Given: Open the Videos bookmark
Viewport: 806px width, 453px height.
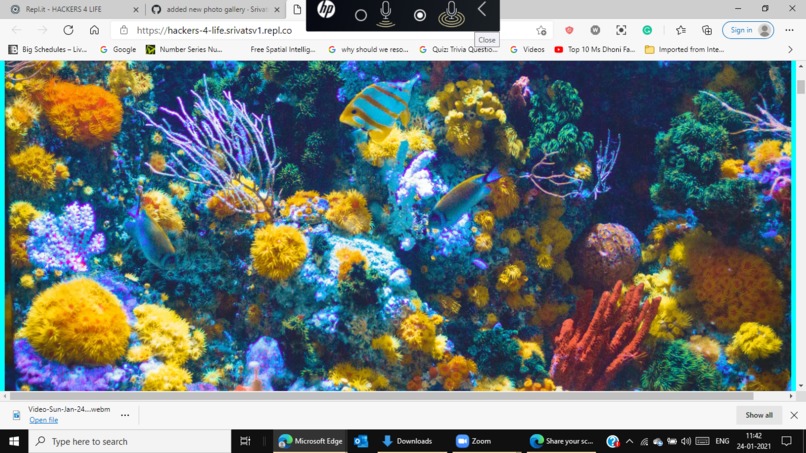Looking at the screenshot, I should coord(527,49).
